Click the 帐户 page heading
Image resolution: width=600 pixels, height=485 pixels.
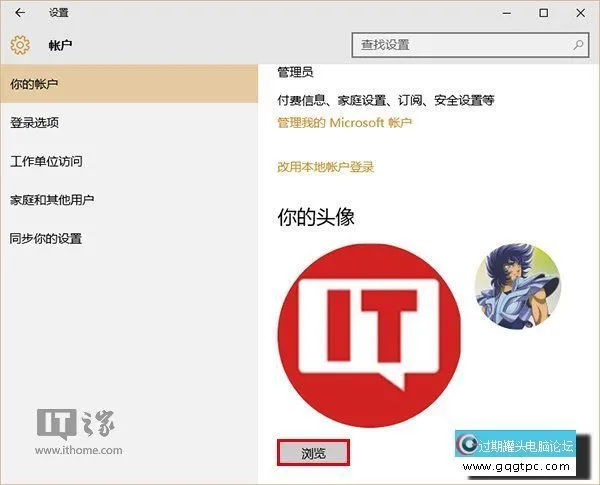[61, 45]
